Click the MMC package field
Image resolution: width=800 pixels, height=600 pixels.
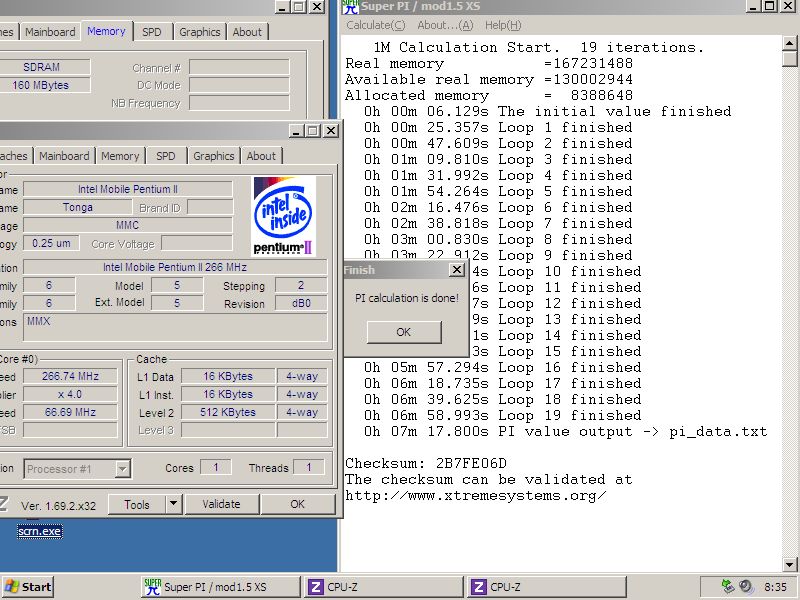click(x=128, y=225)
